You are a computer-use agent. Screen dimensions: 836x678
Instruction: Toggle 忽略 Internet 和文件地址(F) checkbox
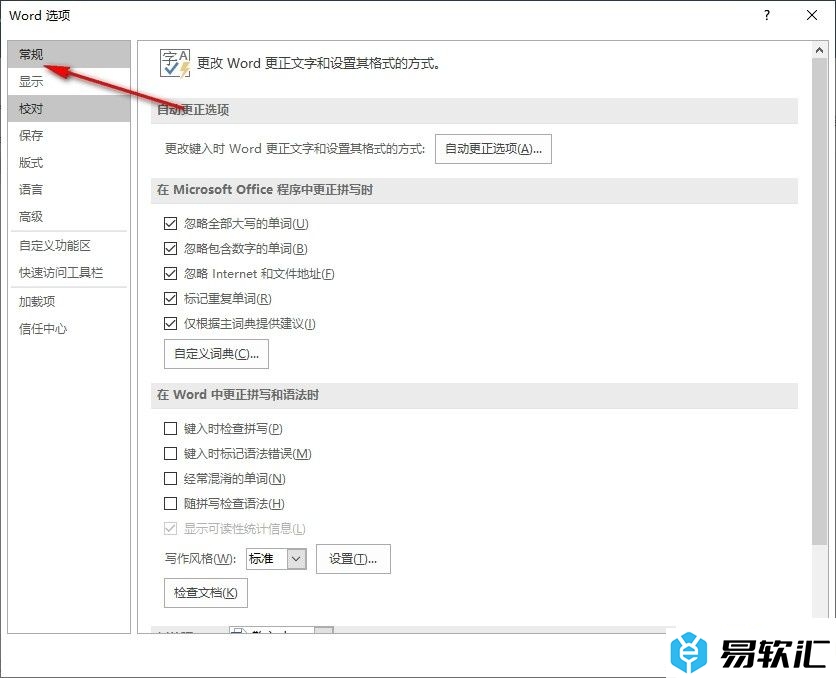tap(171, 273)
